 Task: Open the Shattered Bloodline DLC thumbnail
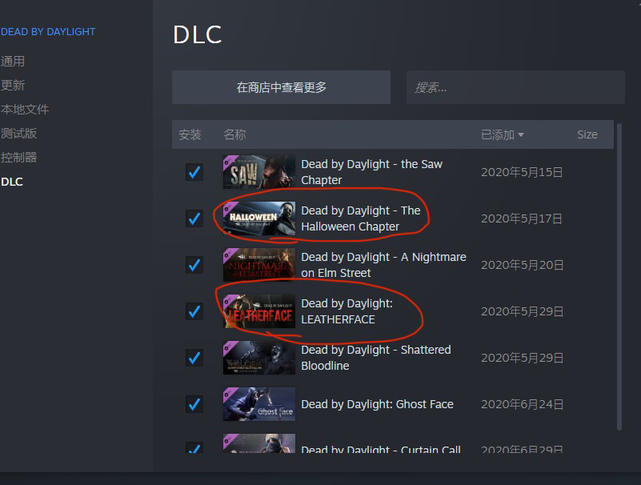[x=259, y=358]
